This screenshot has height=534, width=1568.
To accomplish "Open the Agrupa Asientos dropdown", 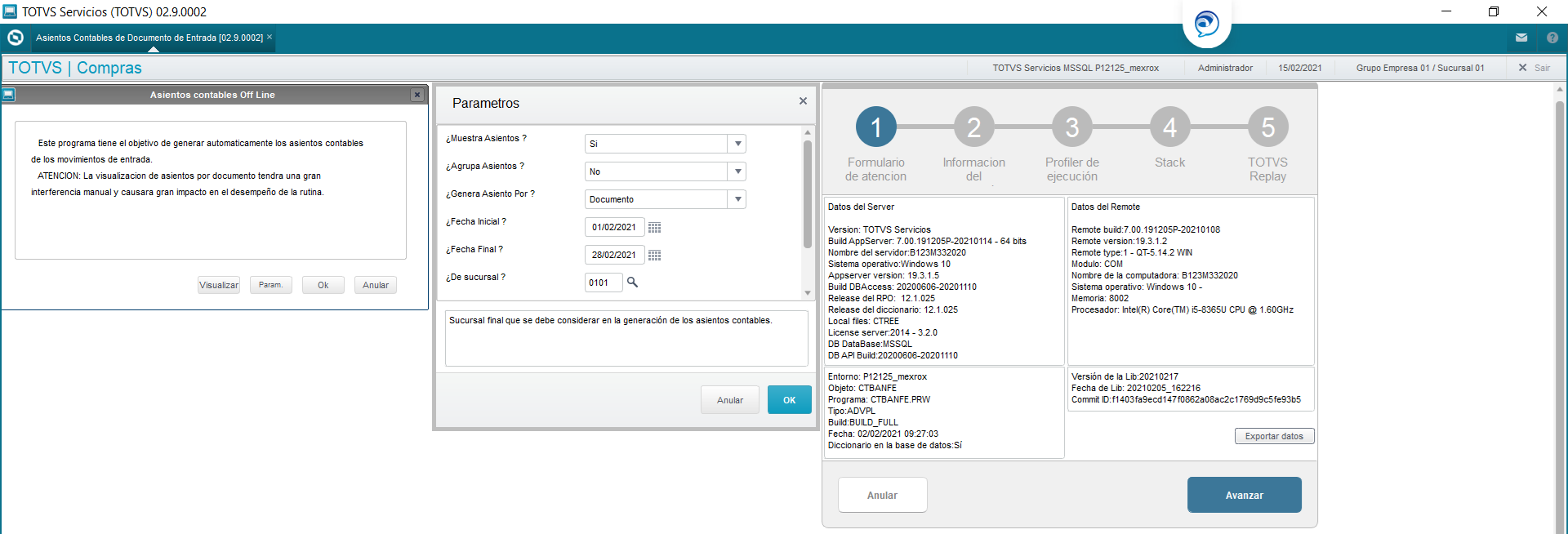I will [738, 171].
